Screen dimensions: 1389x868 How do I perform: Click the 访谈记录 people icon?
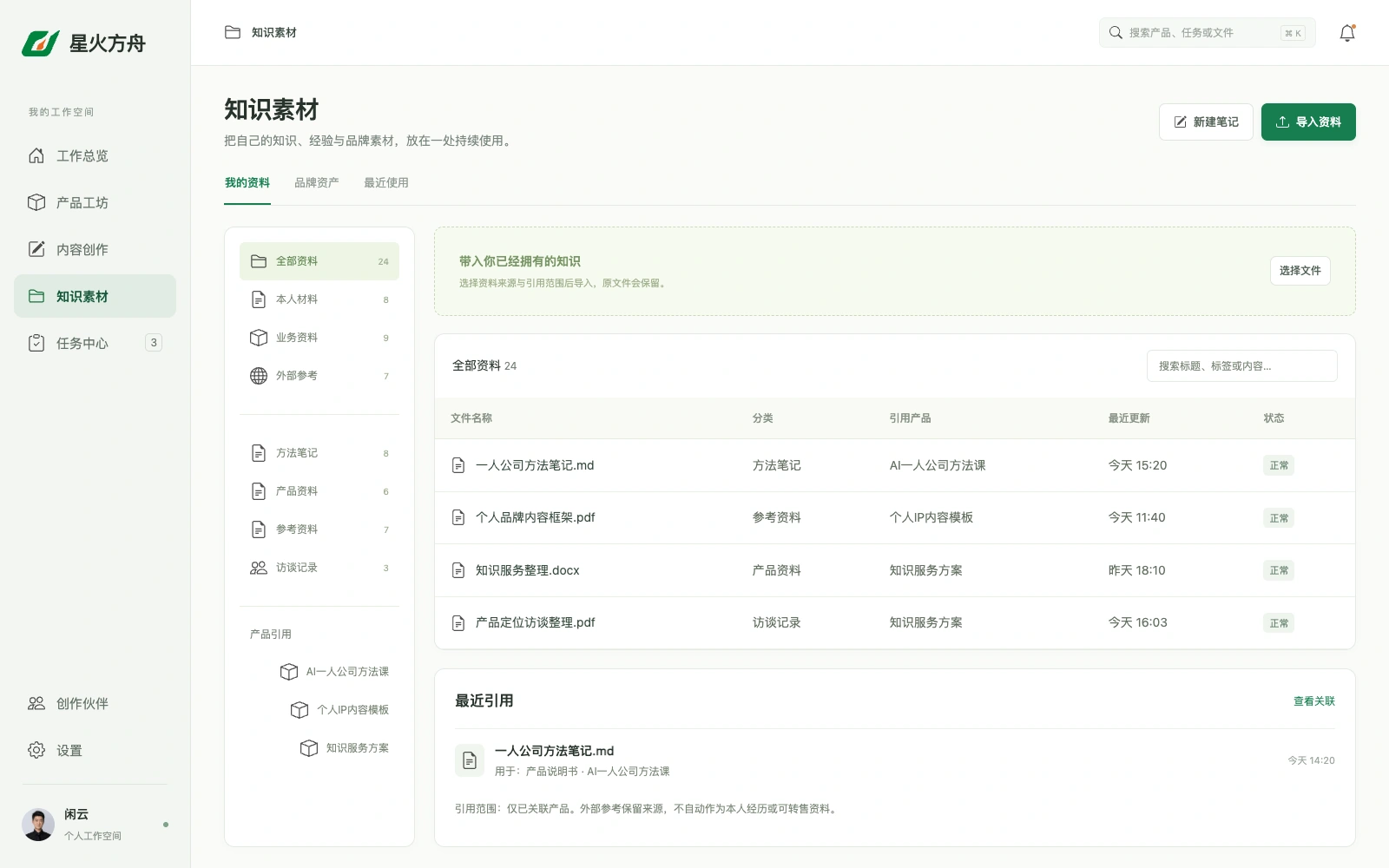(x=259, y=568)
